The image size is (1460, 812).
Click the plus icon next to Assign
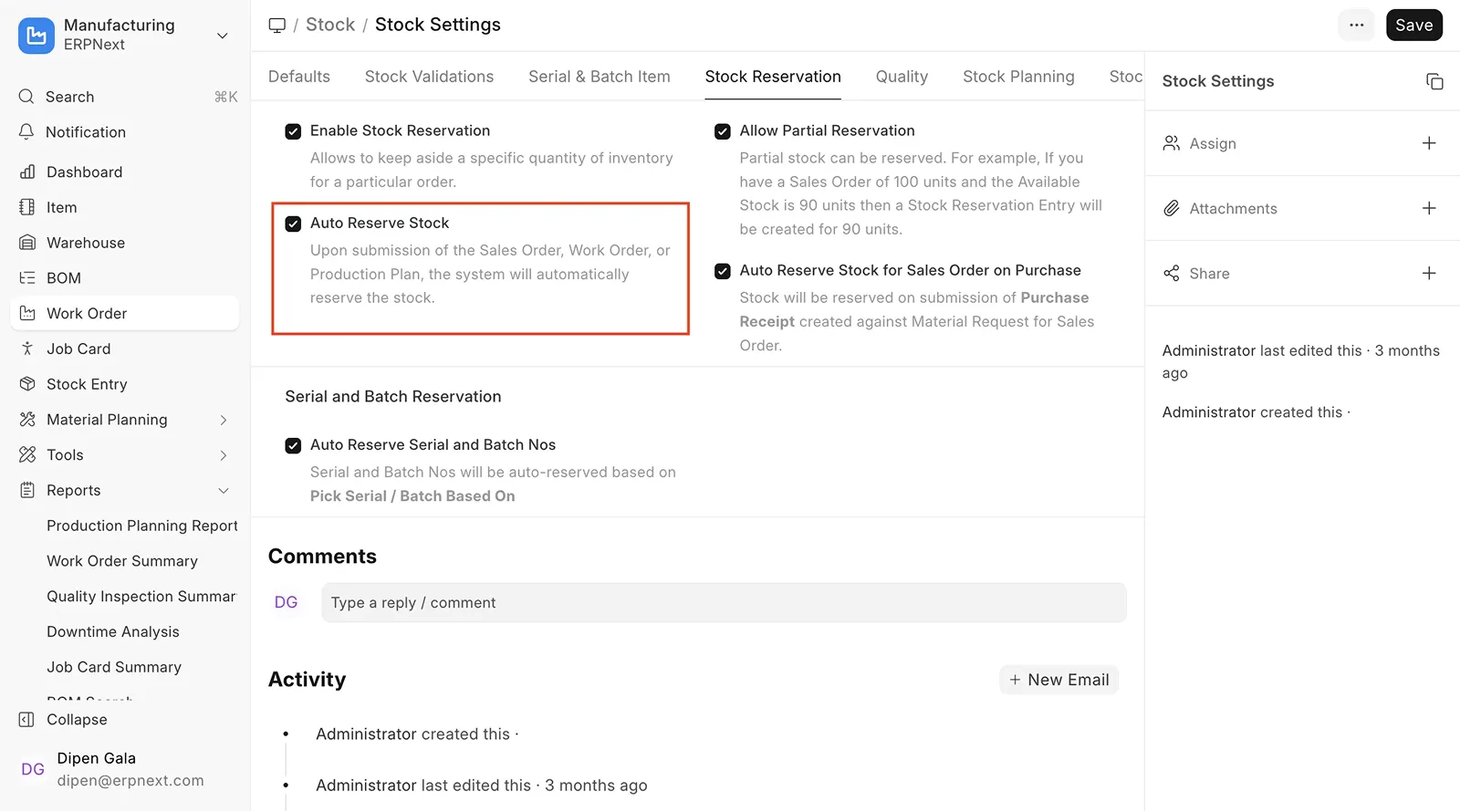coord(1429,143)
